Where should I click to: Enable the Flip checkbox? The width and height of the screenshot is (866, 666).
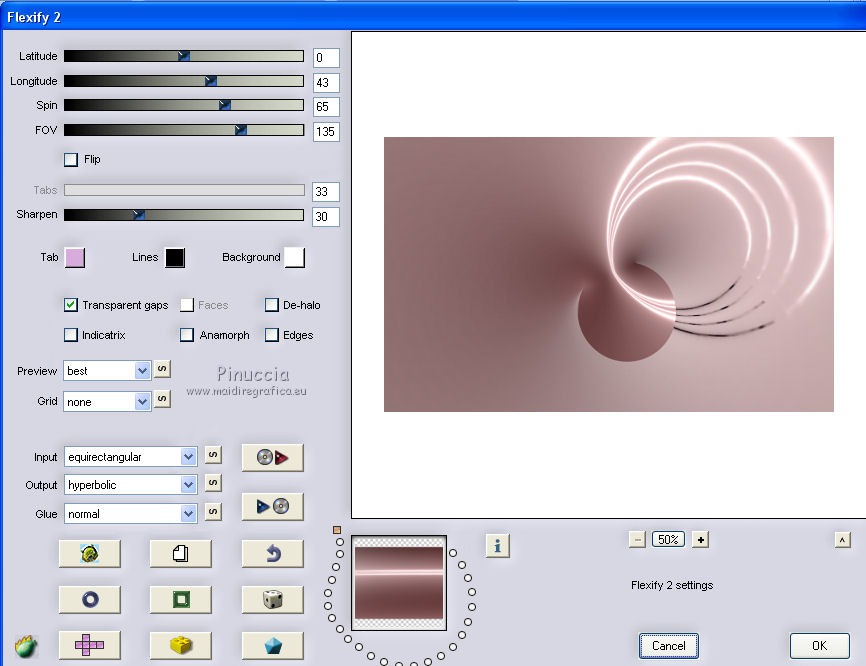71,160
